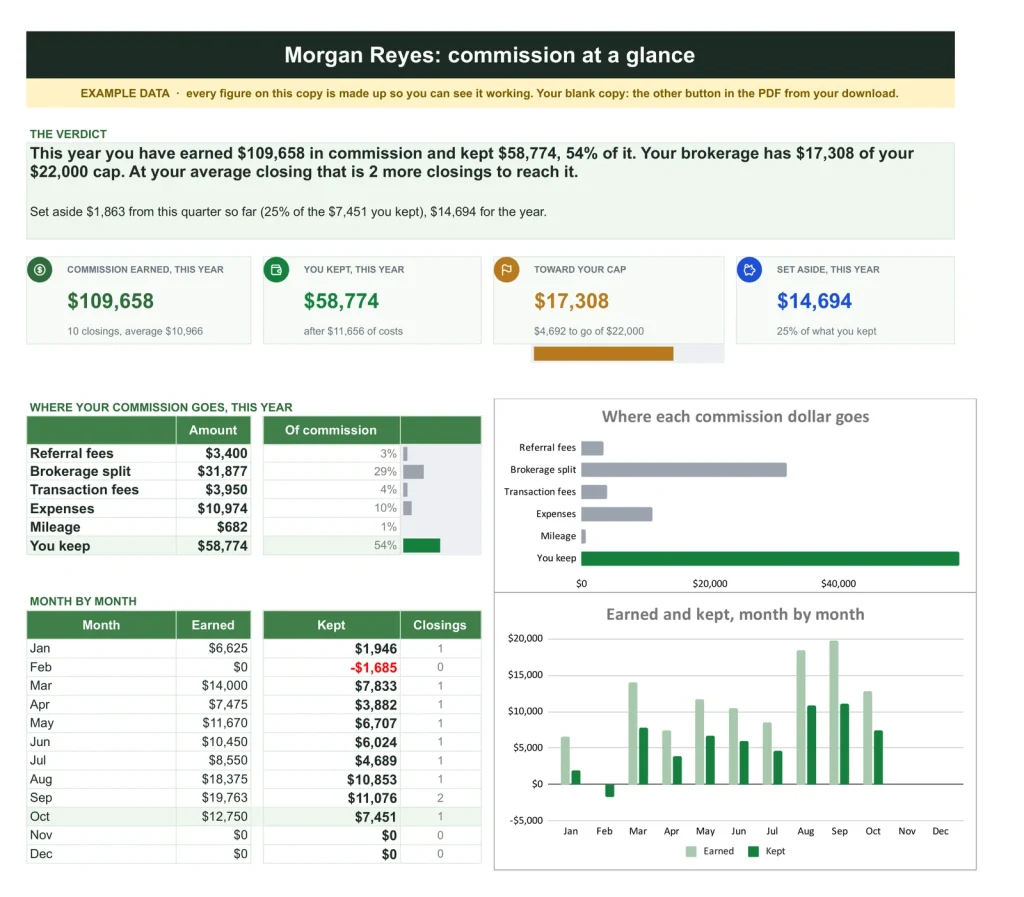1024x897 pixels.
Task: Click the September closings count of 2
Action: [x=440, y=798]
